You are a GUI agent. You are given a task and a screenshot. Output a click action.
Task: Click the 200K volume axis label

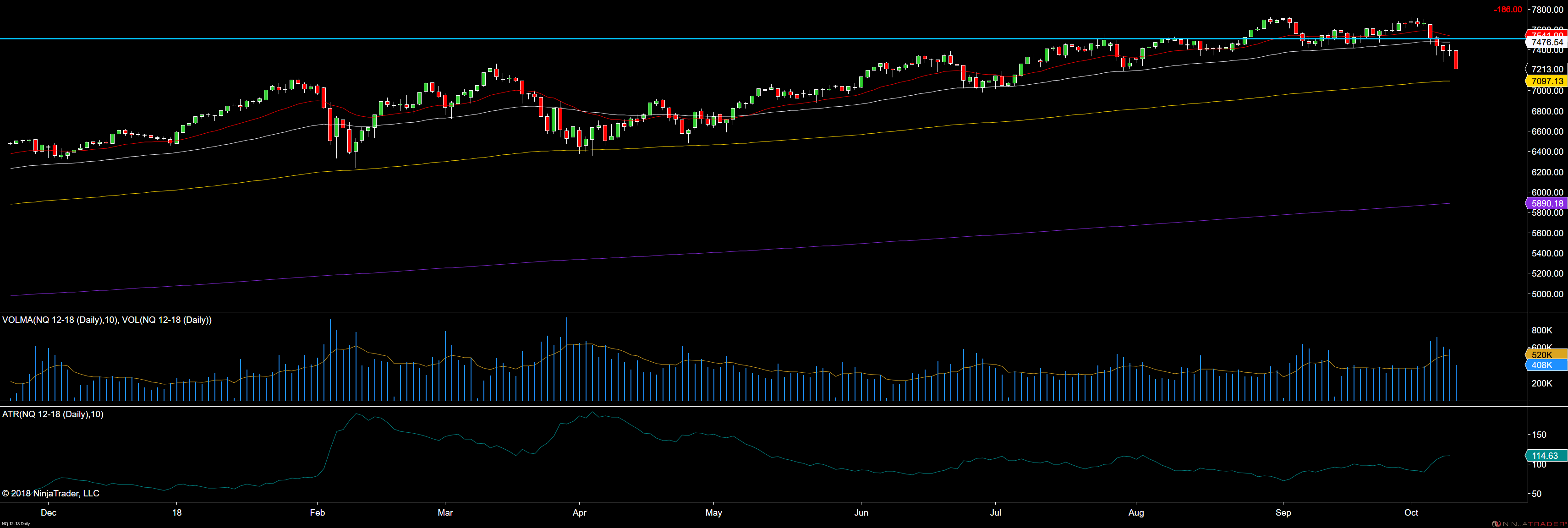pos(1542,383)
